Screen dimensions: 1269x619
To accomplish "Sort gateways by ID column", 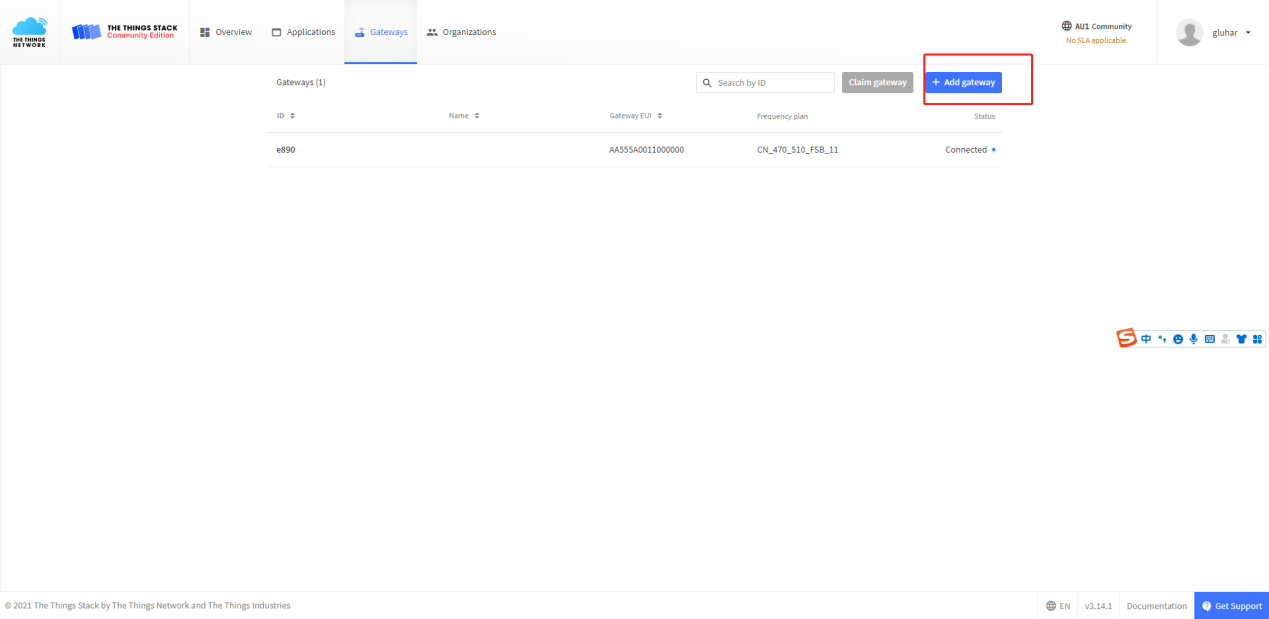I will click(285, 116).
